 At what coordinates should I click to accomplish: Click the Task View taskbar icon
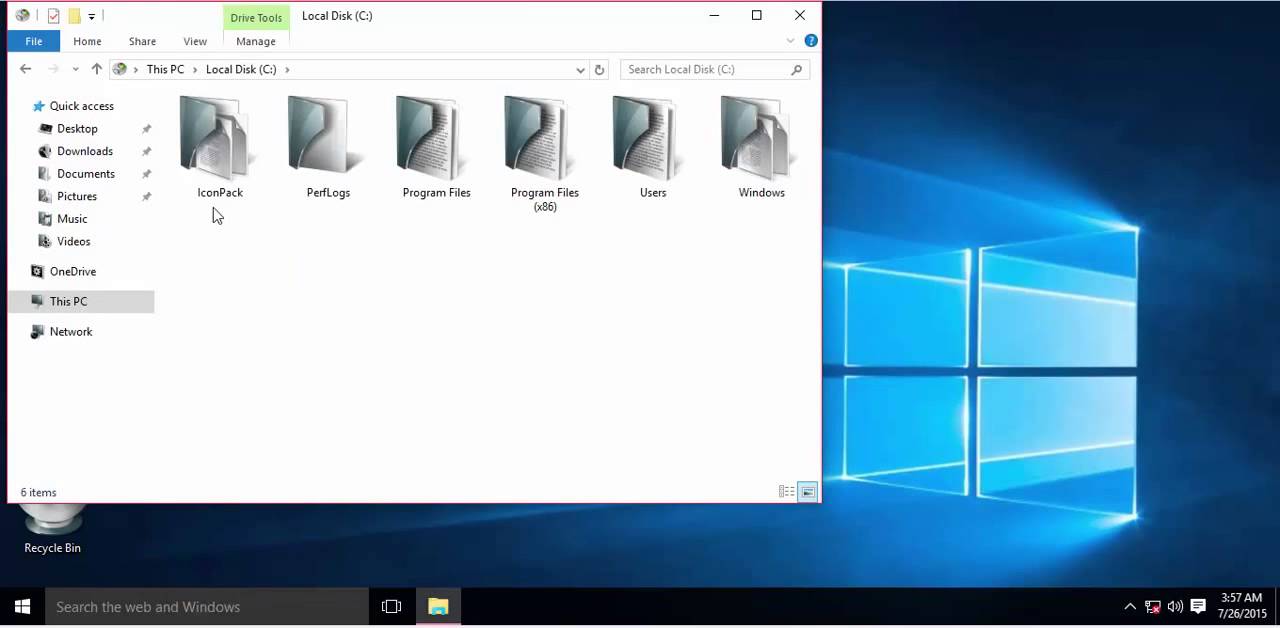(x=391, y=607)
